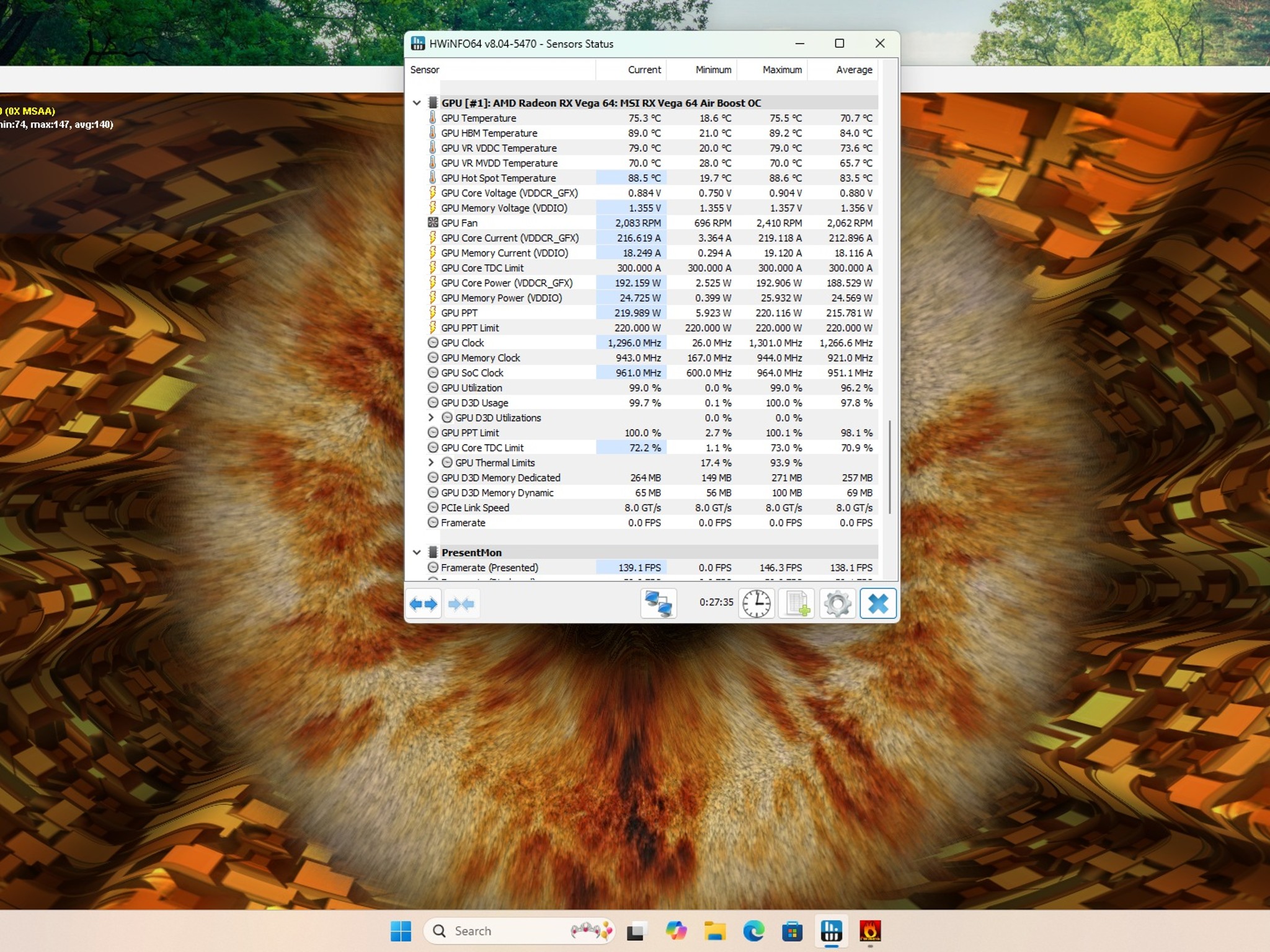The height and width of the screenshot is (952, 1270).
Task: Click circle icon beside PCIe Link Speed
Action: click(x=433, y=507)
